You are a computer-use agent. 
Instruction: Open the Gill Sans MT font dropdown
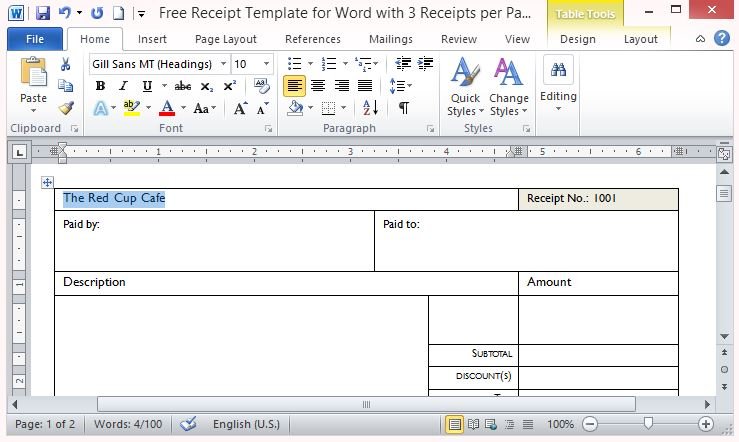click(x=223, y=64)
